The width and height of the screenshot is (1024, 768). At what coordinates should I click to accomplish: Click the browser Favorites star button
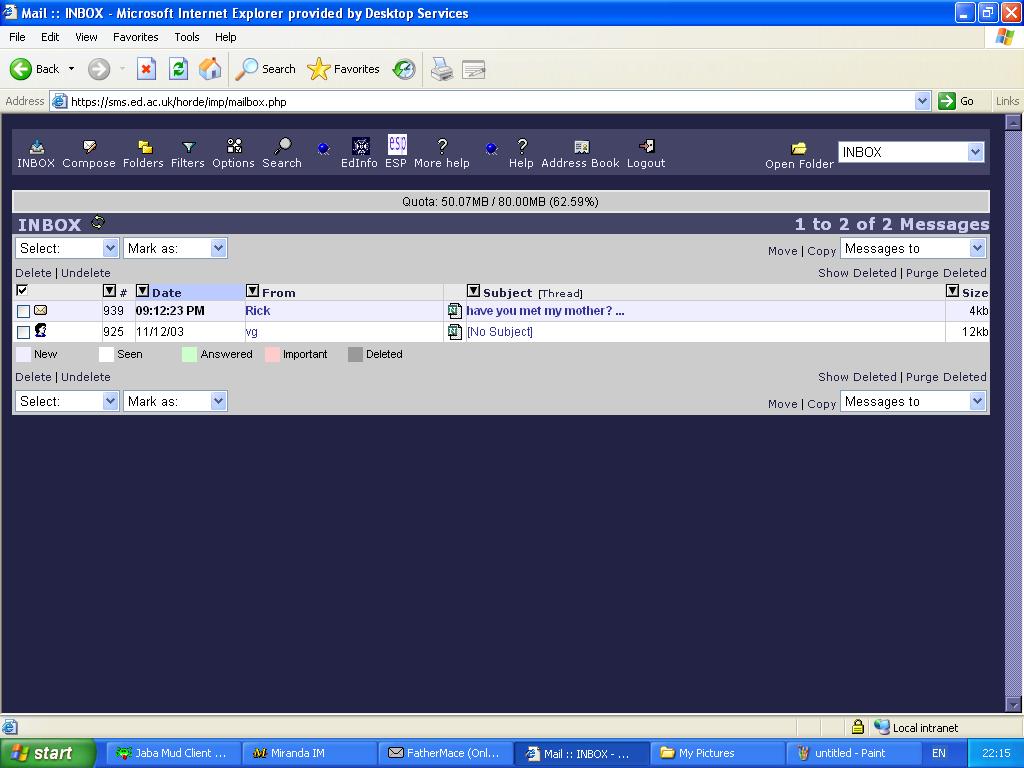pos(343,69)
